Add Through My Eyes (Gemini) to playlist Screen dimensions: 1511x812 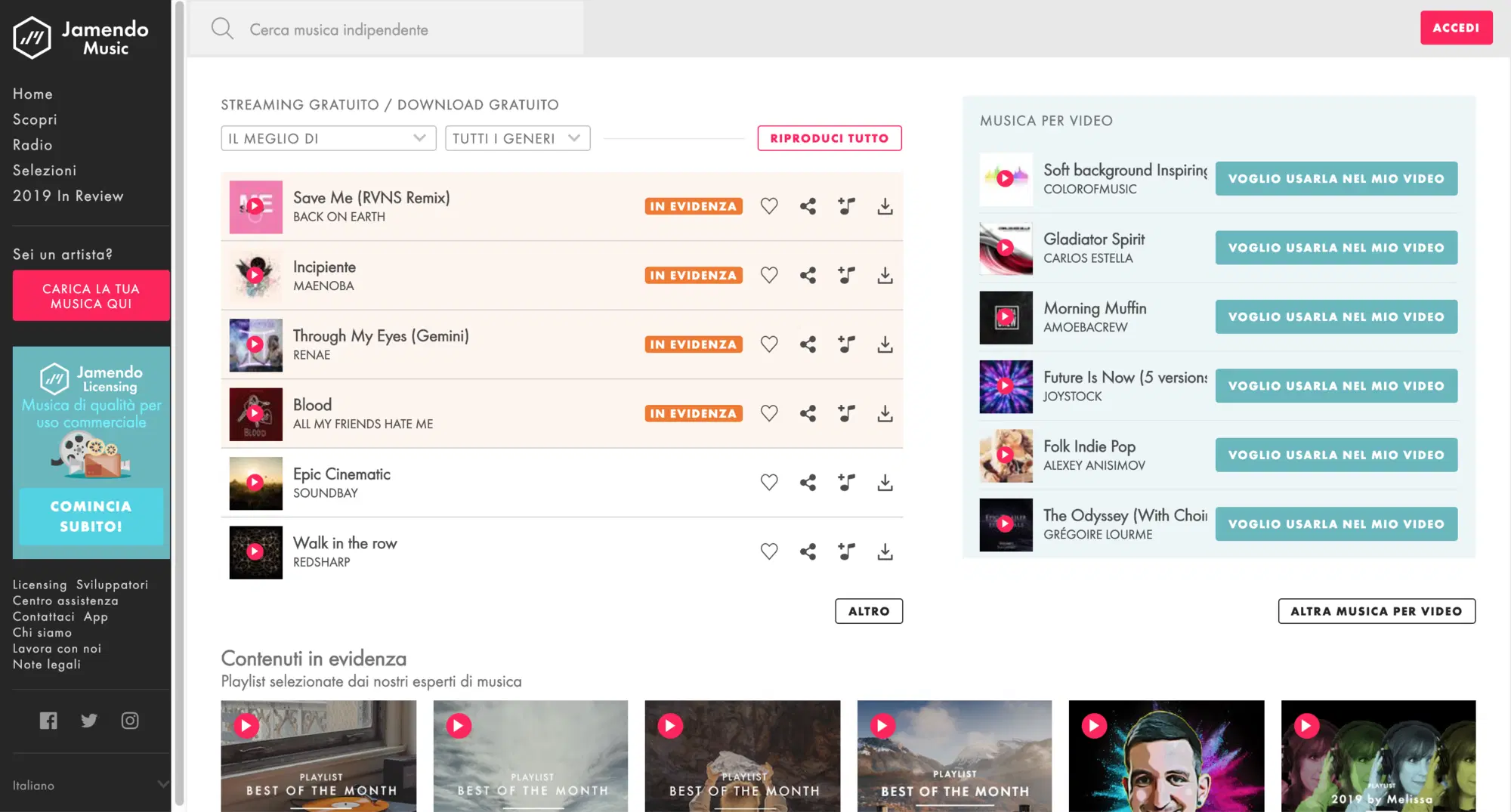(x=846, y=344)
